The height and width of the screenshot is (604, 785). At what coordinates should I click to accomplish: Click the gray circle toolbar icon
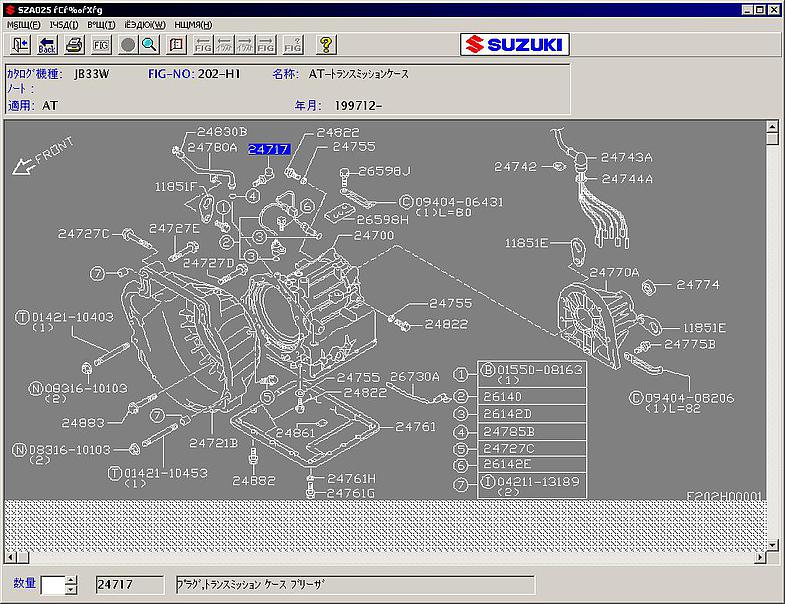pyautogui.click(x=128, y=45)
